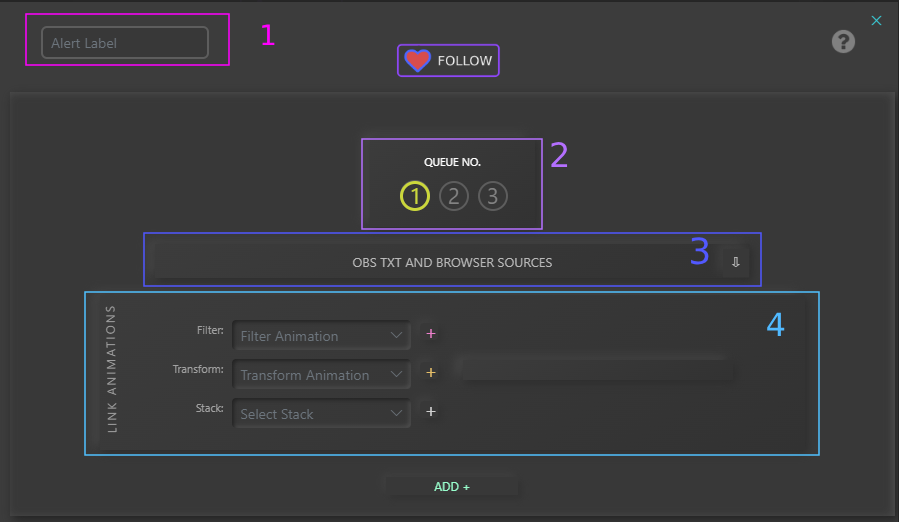
Task: Click the red heart Follow icon
Action: point(417,61)
